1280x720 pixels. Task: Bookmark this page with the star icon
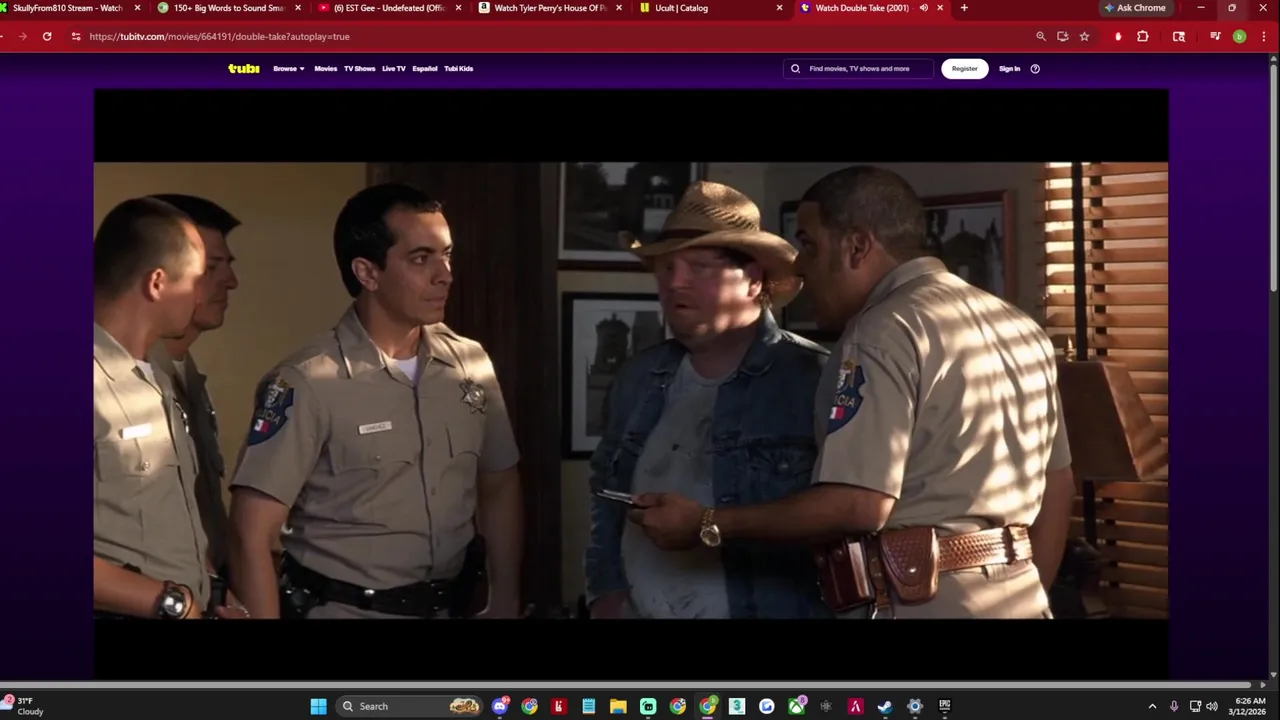(1084, 36)
